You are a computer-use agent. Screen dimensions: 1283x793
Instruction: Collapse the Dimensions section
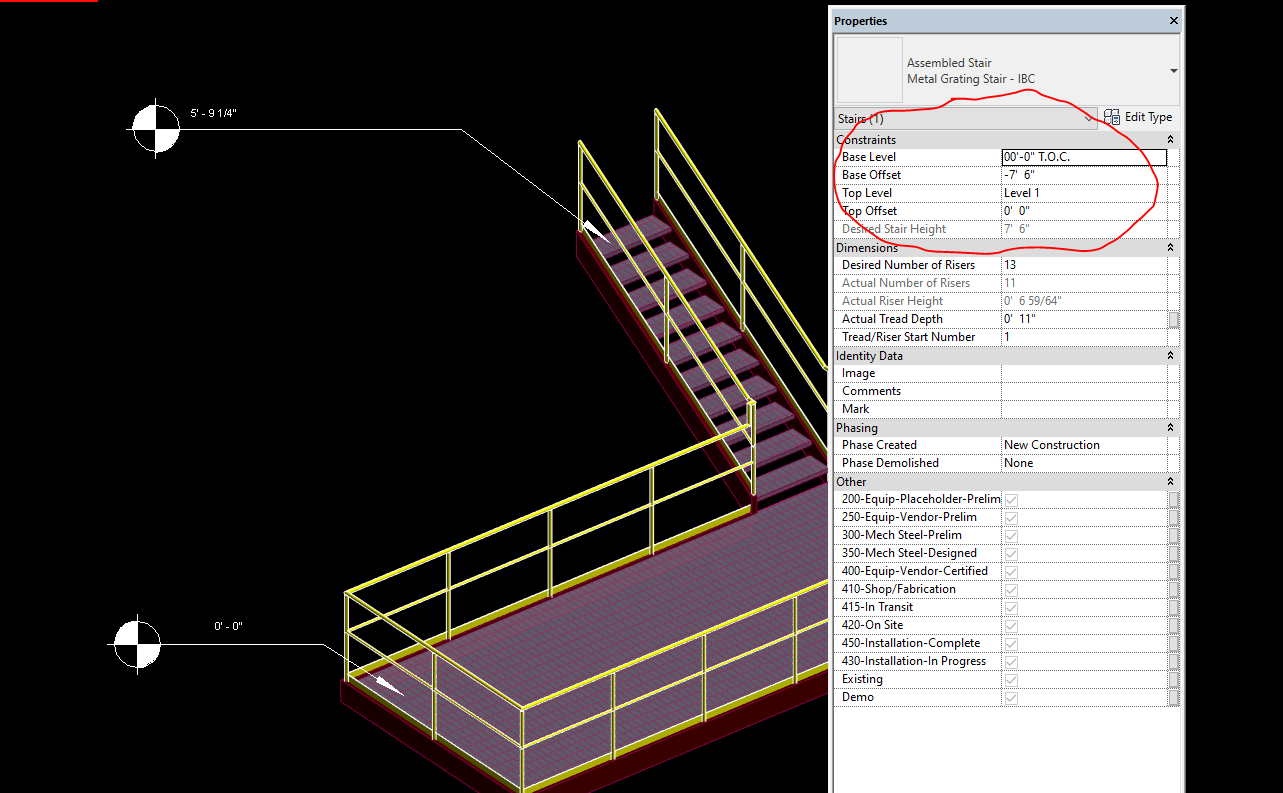(x=1169, y=247)
